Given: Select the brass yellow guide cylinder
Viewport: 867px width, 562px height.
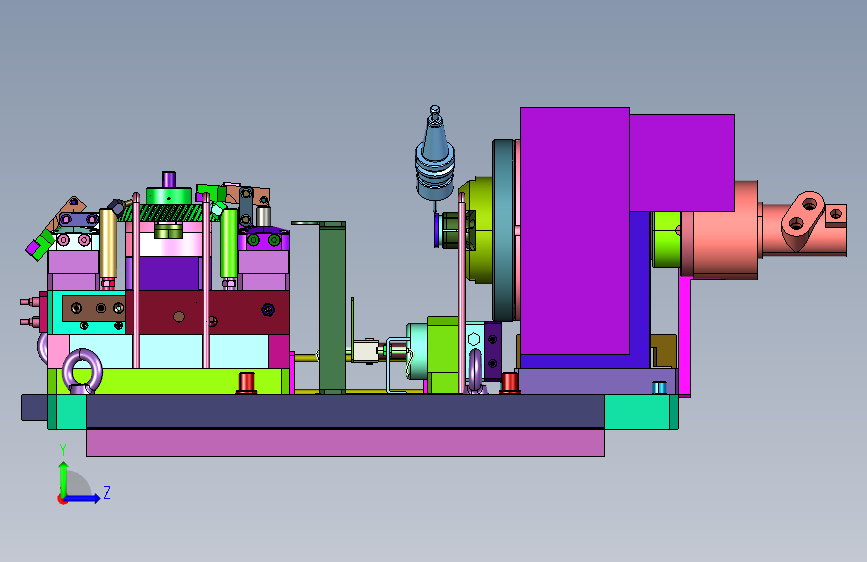Looking at the screenshot, I should 108,244.
